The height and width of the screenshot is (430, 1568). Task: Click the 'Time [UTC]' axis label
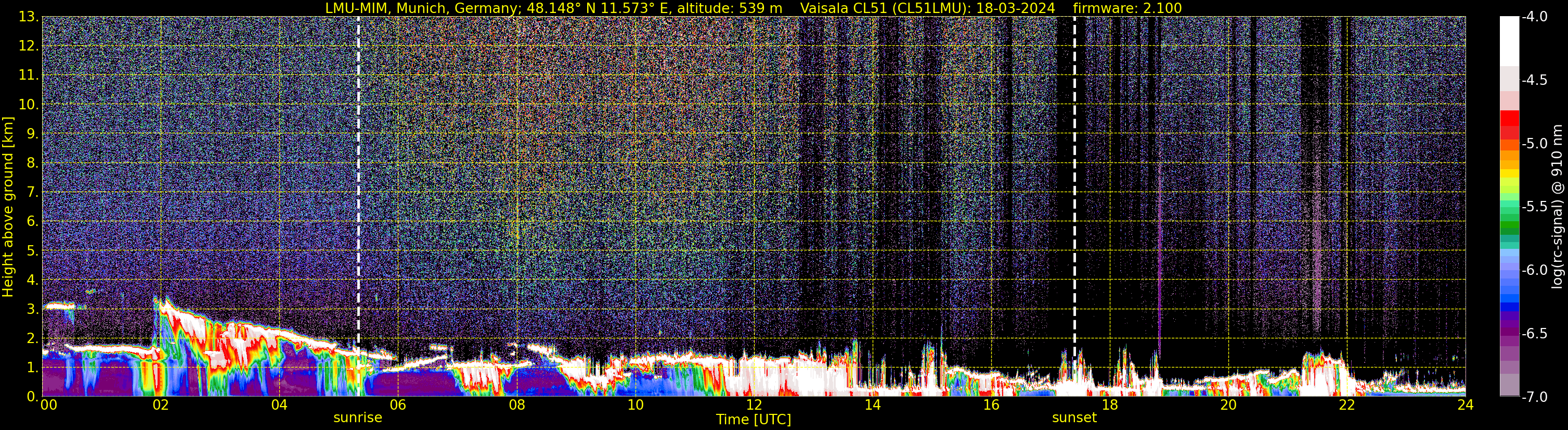[x=754, y=420]
